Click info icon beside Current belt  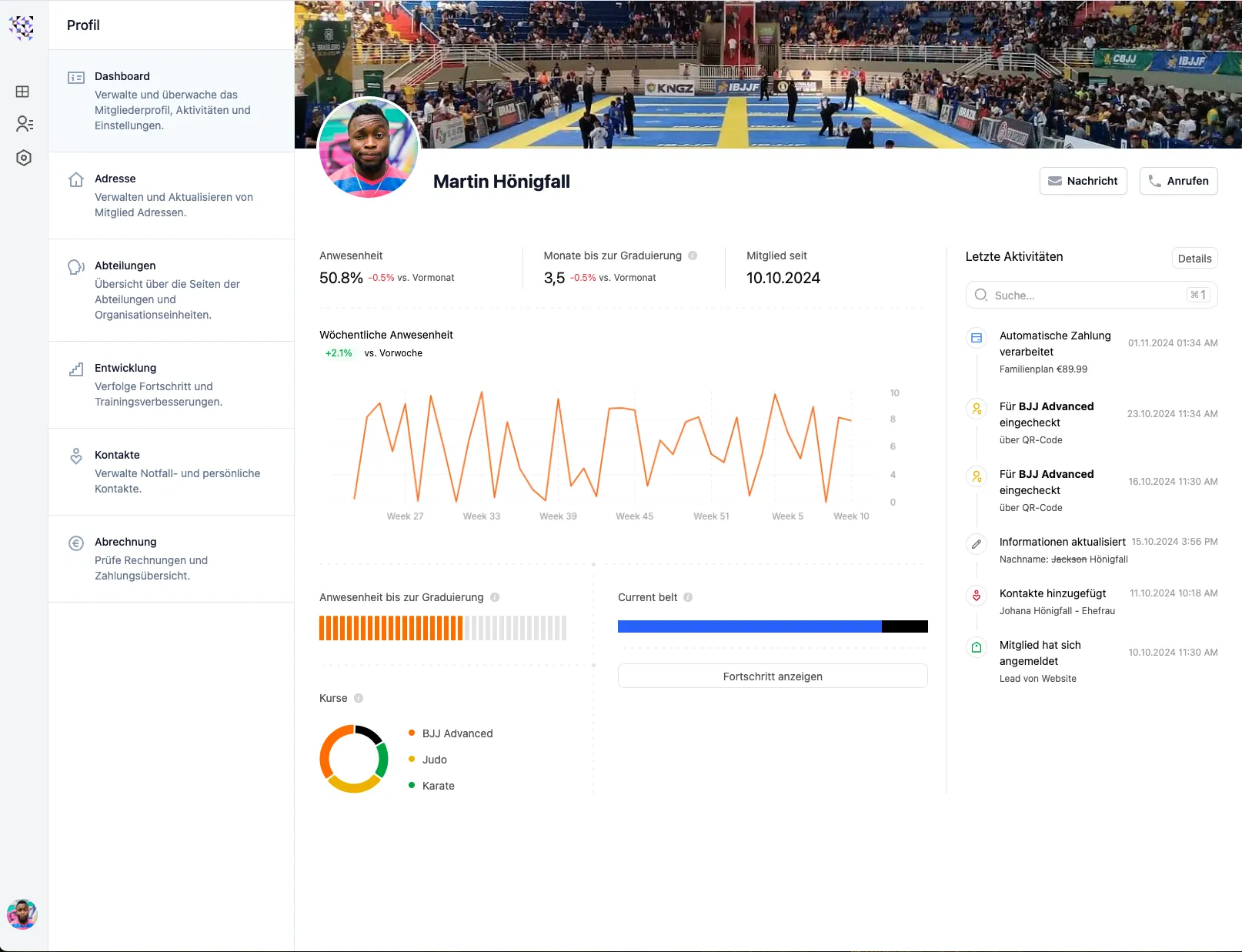coord(688,597)
